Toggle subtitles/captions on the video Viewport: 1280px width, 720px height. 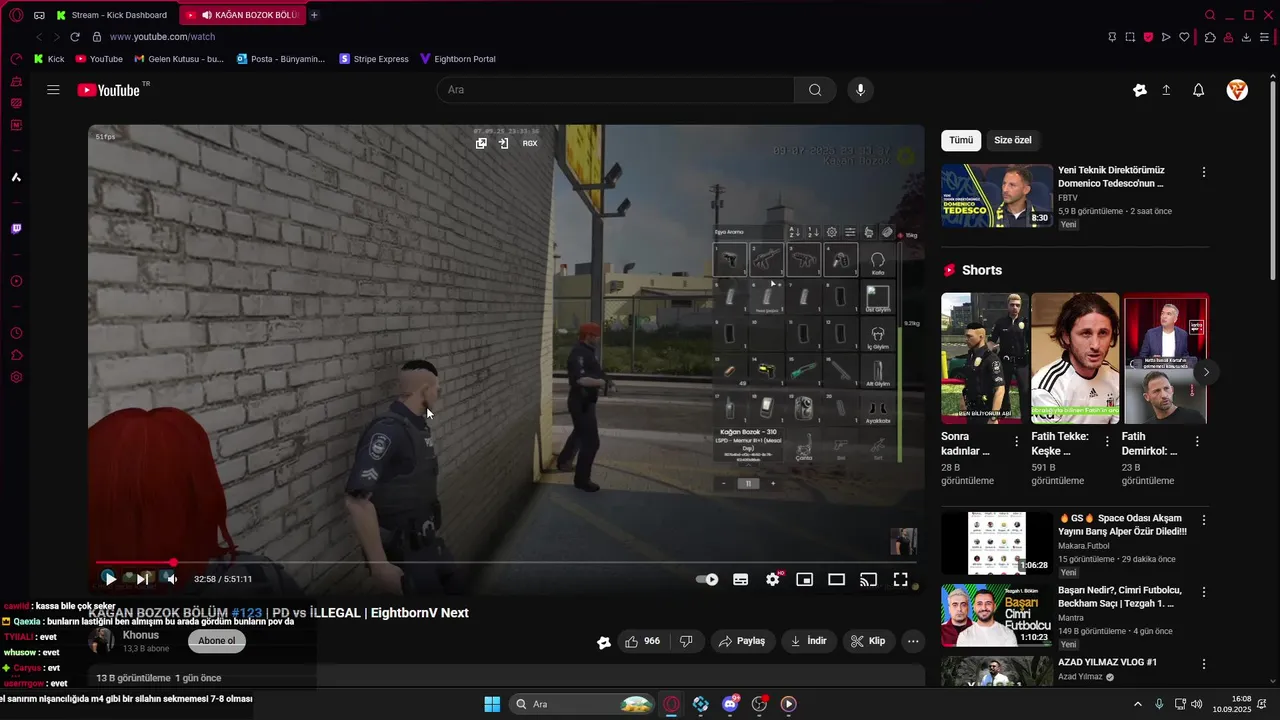click(741, 579)
